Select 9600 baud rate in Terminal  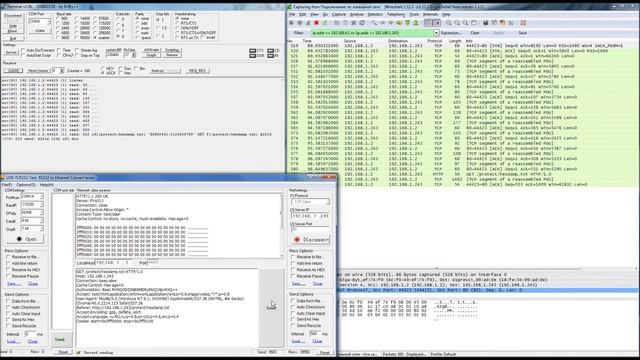pyautogui.click(x=63, y=37)
